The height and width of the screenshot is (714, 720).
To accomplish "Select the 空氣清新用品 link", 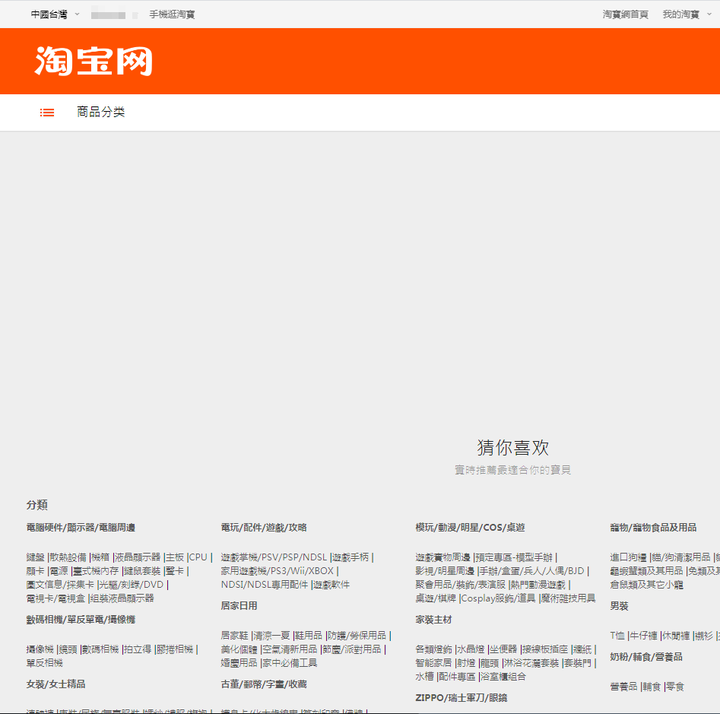I will coord(290,650).
